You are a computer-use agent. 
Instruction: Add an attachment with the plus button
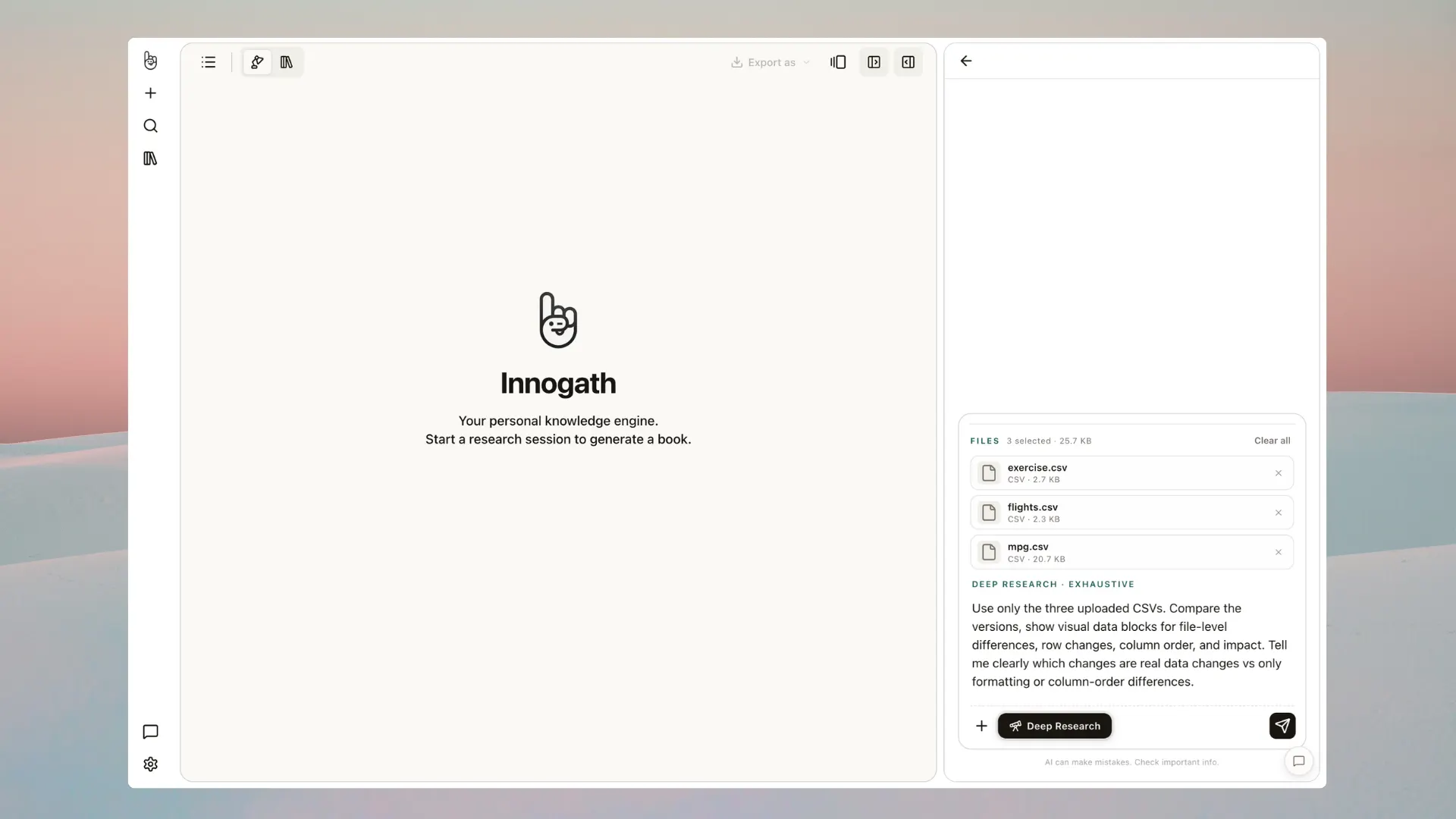981,726
